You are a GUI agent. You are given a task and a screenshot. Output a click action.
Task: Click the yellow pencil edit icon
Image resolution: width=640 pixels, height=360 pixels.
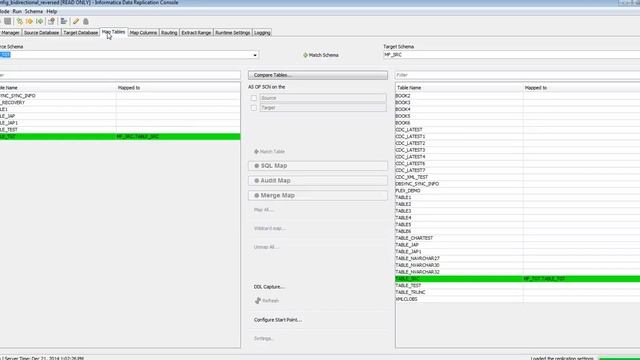(76, 21)
